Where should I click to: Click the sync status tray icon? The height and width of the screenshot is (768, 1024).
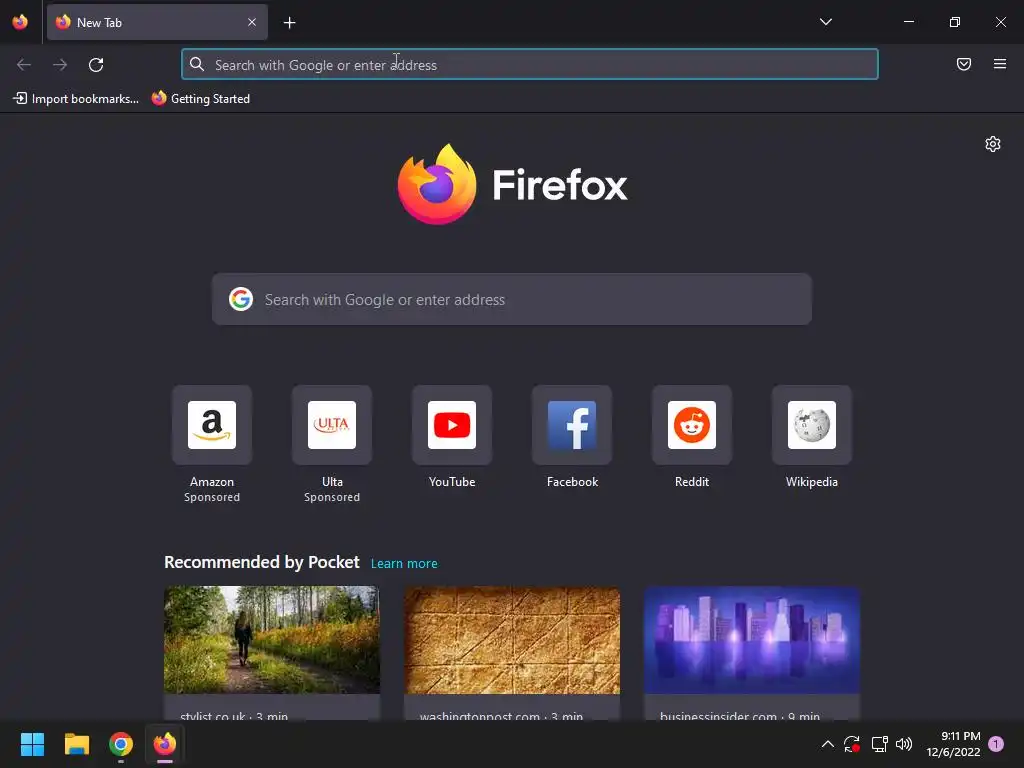click(852, 744)
